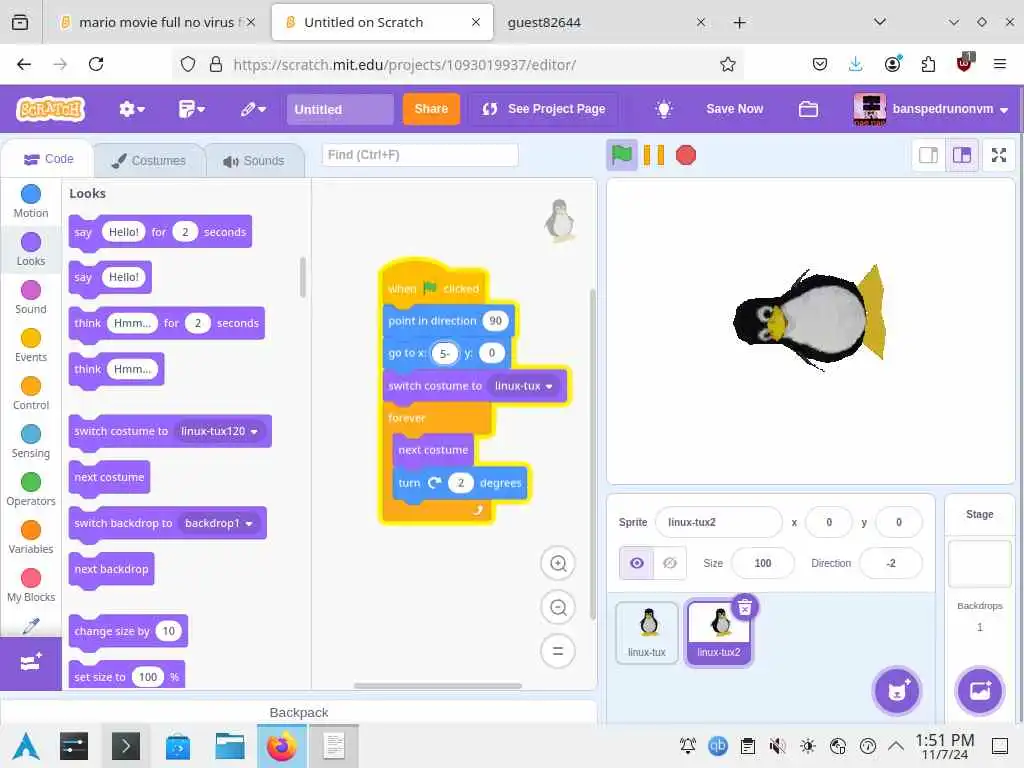Click the Backpack bar

point(298,712)
